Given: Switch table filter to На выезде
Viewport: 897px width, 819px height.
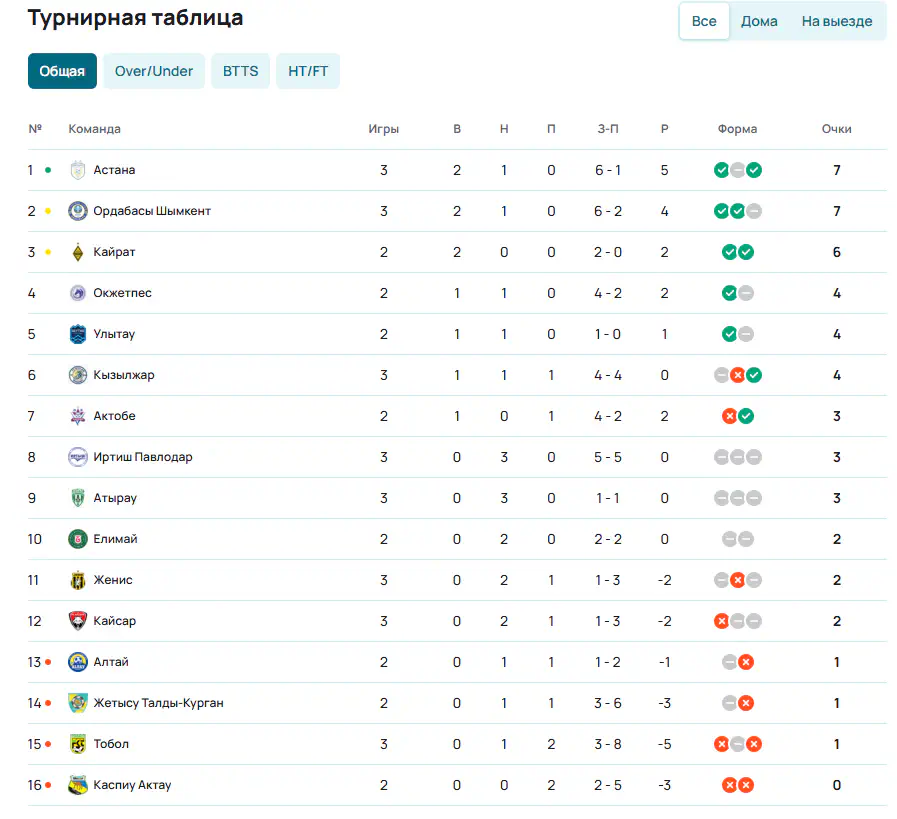Looking at the screenshot, I should (x=836, y=21).
